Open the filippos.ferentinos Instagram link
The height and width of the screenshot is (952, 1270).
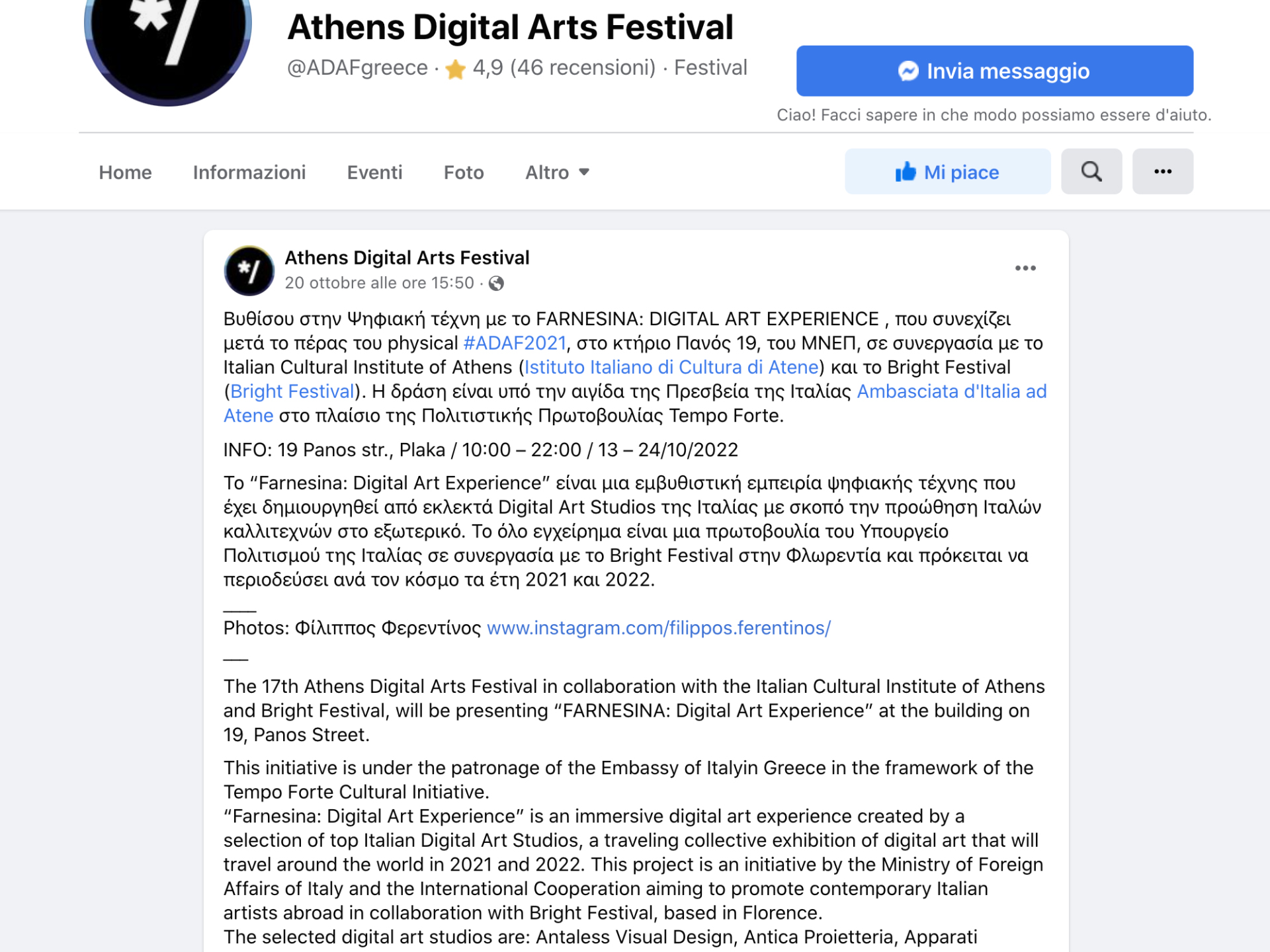[x=658, y=628]
